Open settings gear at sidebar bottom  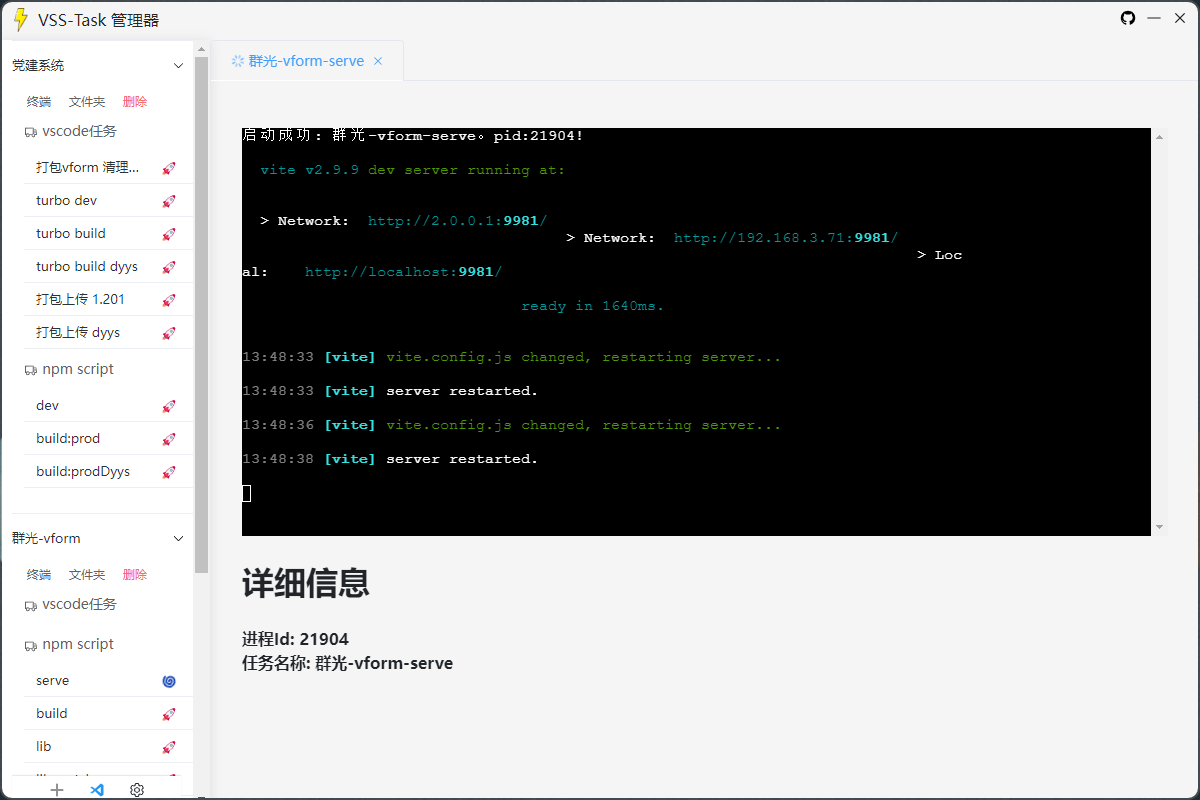137,790
